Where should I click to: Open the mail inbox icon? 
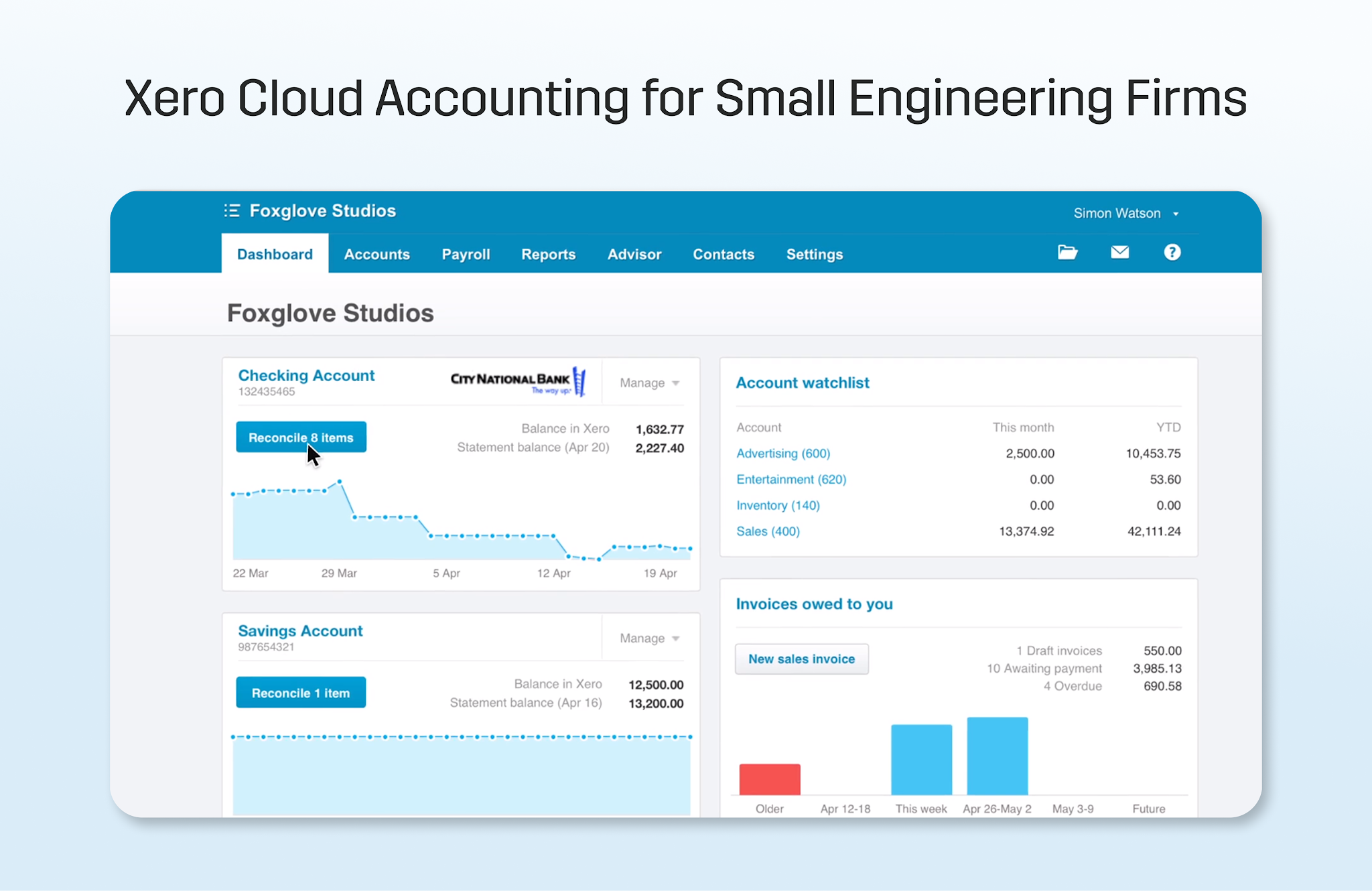[1119, 253]
